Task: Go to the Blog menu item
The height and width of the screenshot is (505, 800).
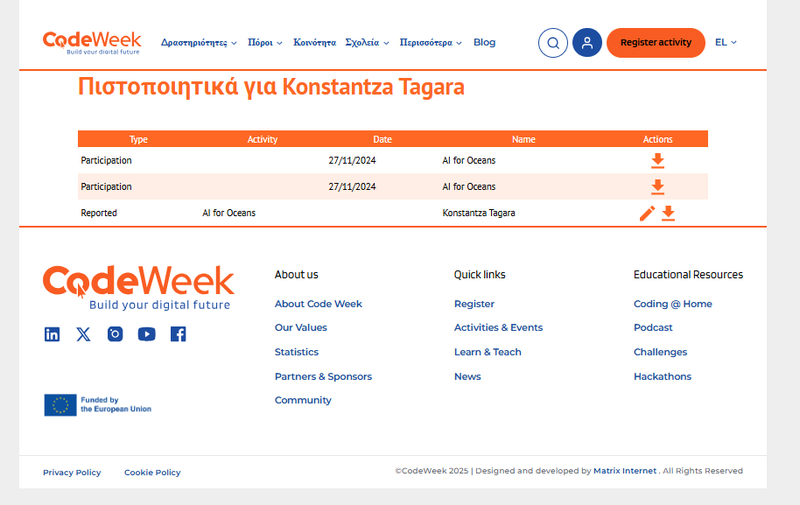Action: point(484,43)
